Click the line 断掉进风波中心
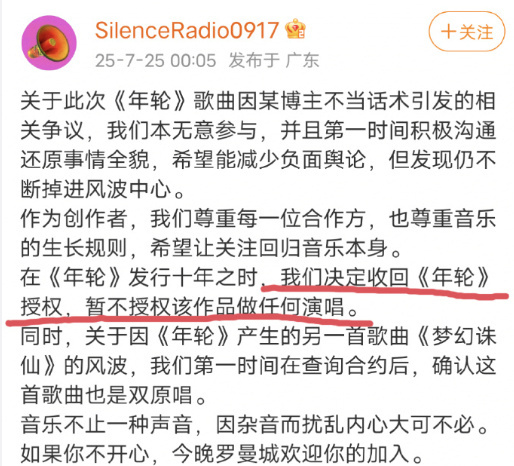 (x=102, y=189)
